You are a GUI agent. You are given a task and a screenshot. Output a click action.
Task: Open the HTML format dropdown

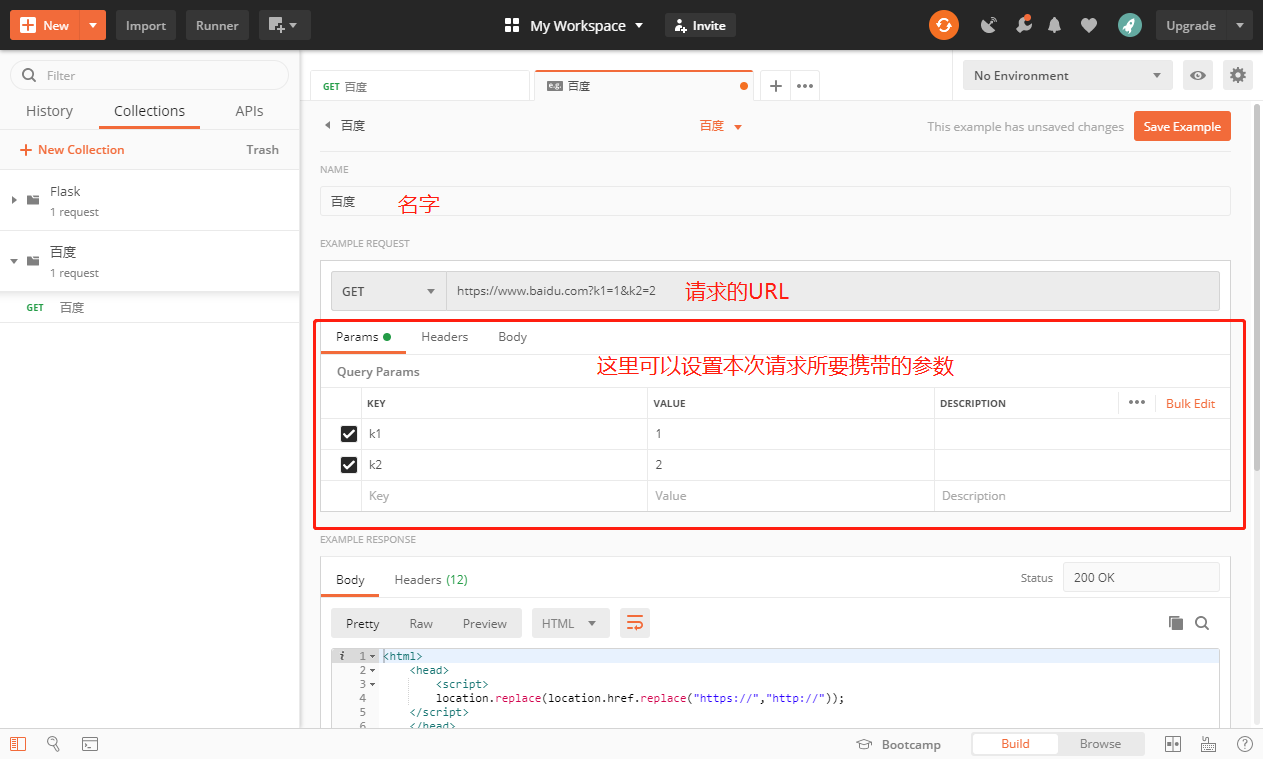point(570,622)
